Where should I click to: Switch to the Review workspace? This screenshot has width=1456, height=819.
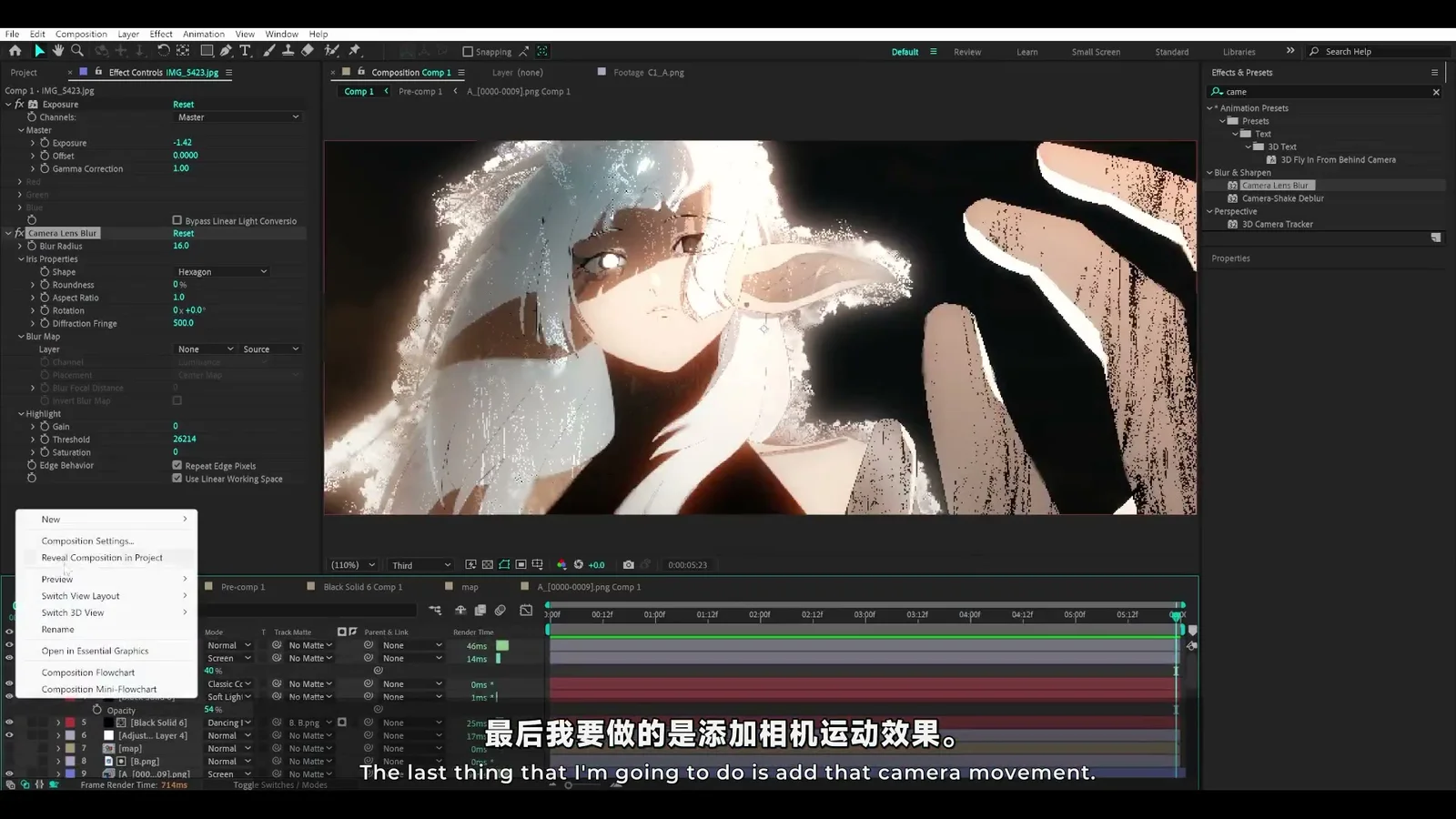(967, 52)
